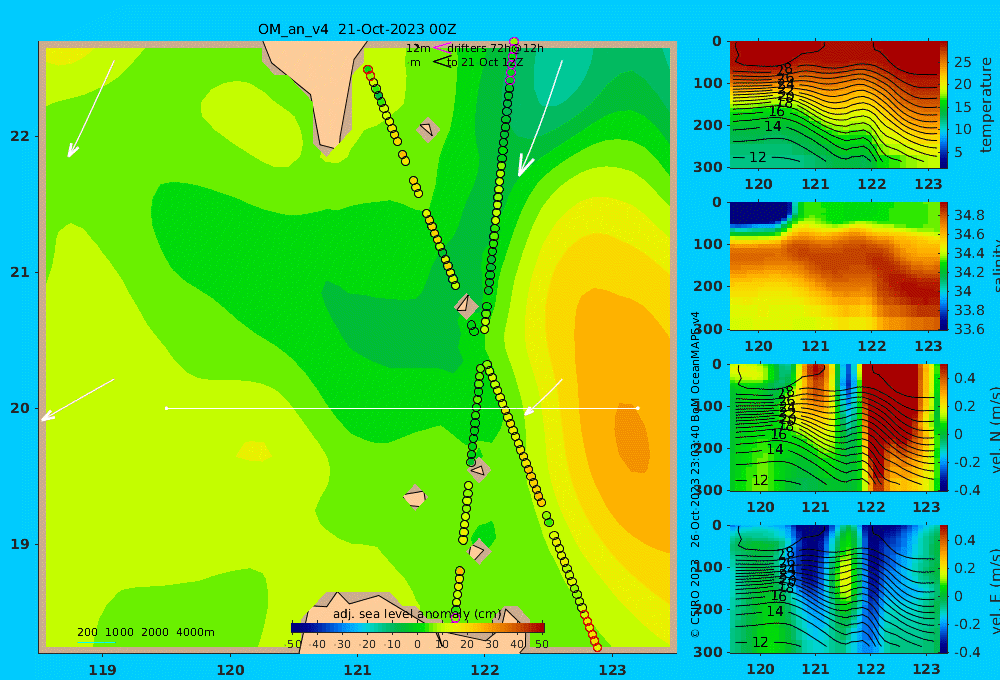Click the '200 1000 2000 4000m' depth legend
1000x680 pixels.
[x=145, y=632]
